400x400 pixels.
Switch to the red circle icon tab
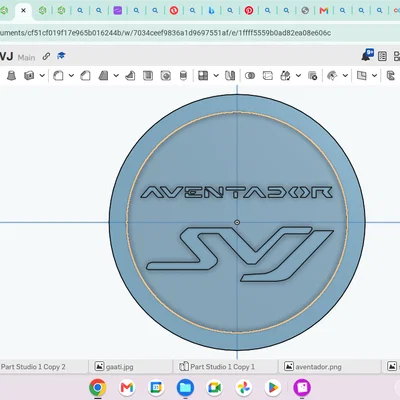[x=174, y=11]
